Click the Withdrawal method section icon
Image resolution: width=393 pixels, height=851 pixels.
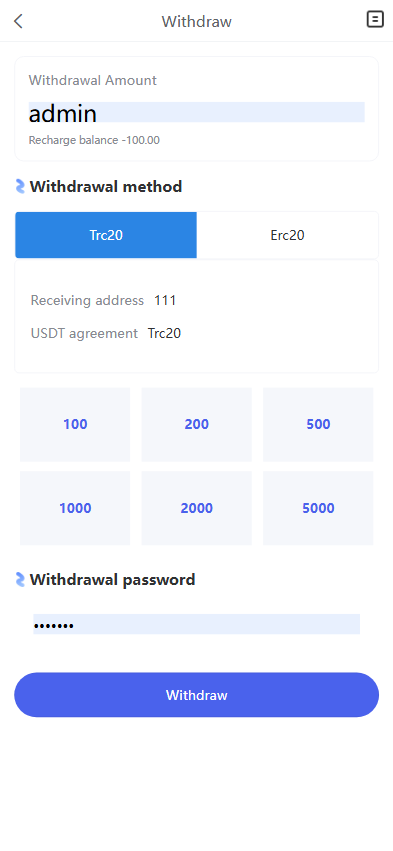click(20, 187)
